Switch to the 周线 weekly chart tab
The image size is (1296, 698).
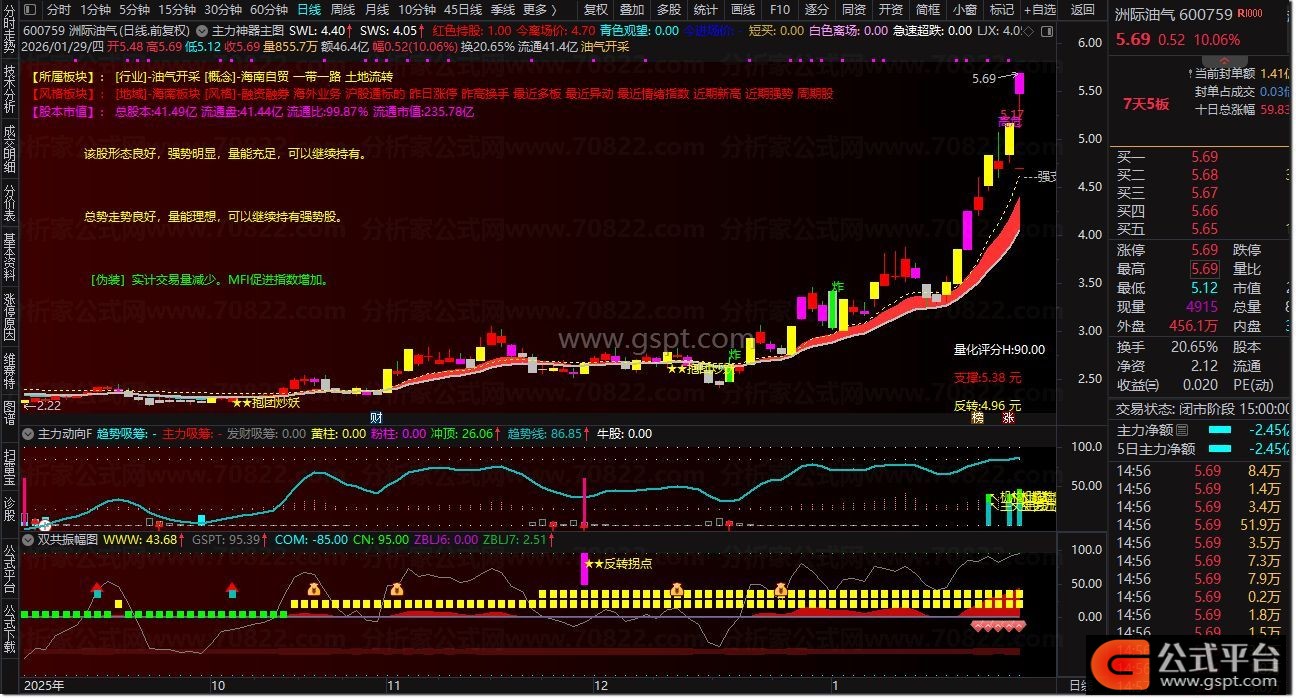343,9
